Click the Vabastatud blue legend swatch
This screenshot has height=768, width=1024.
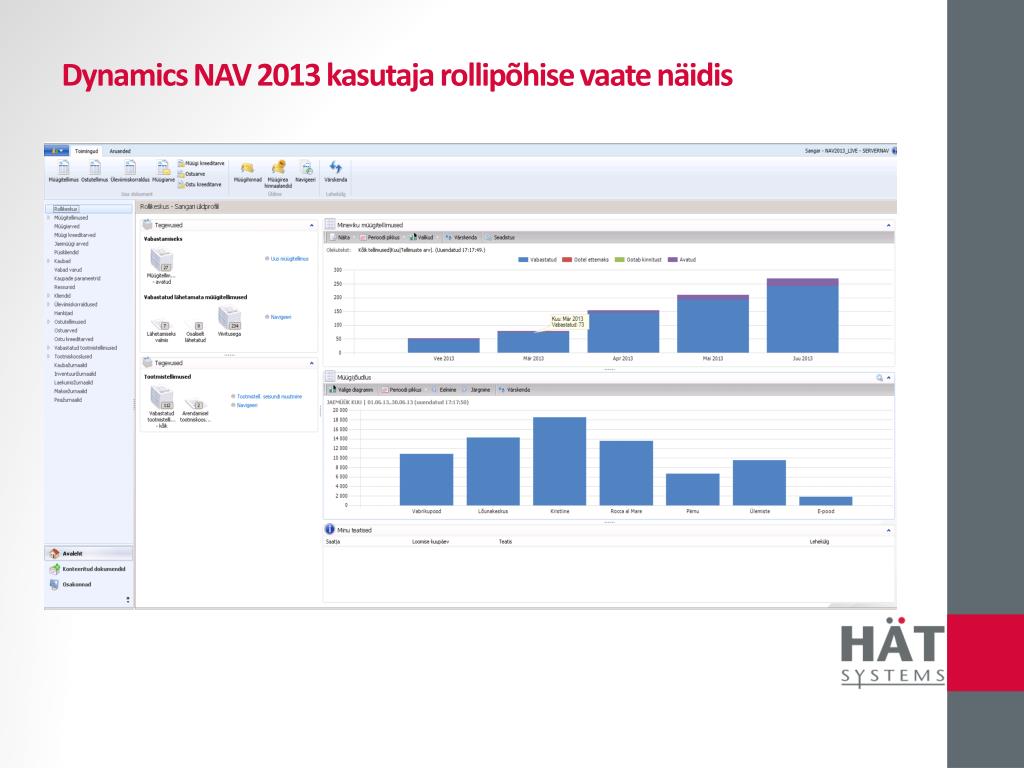[522, 260]
